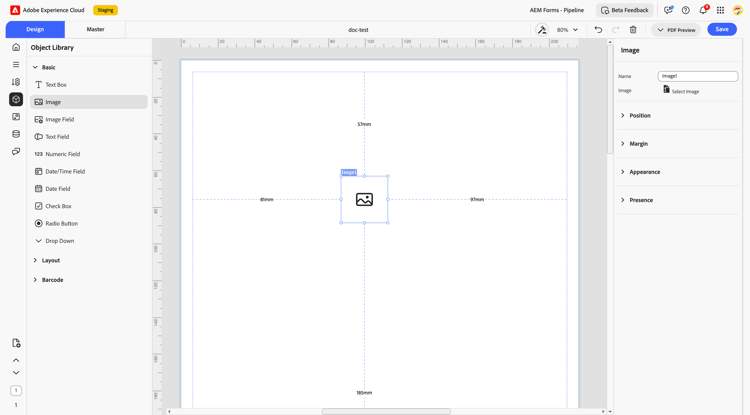
Task: Switch to the Design tab
Action: [35, 29]
